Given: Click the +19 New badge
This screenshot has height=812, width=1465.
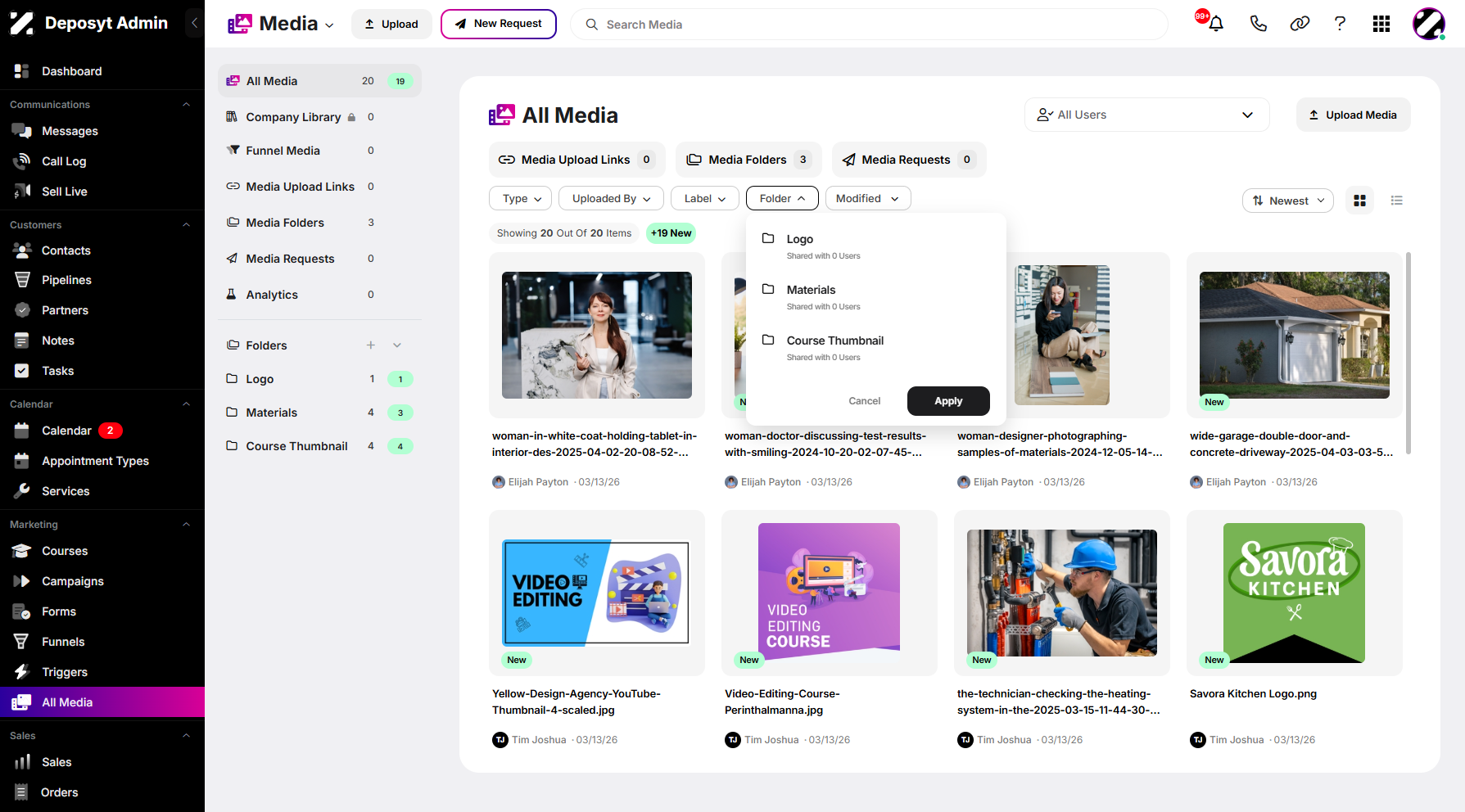Looking at the screenshot, I should [x=671, y=233].
